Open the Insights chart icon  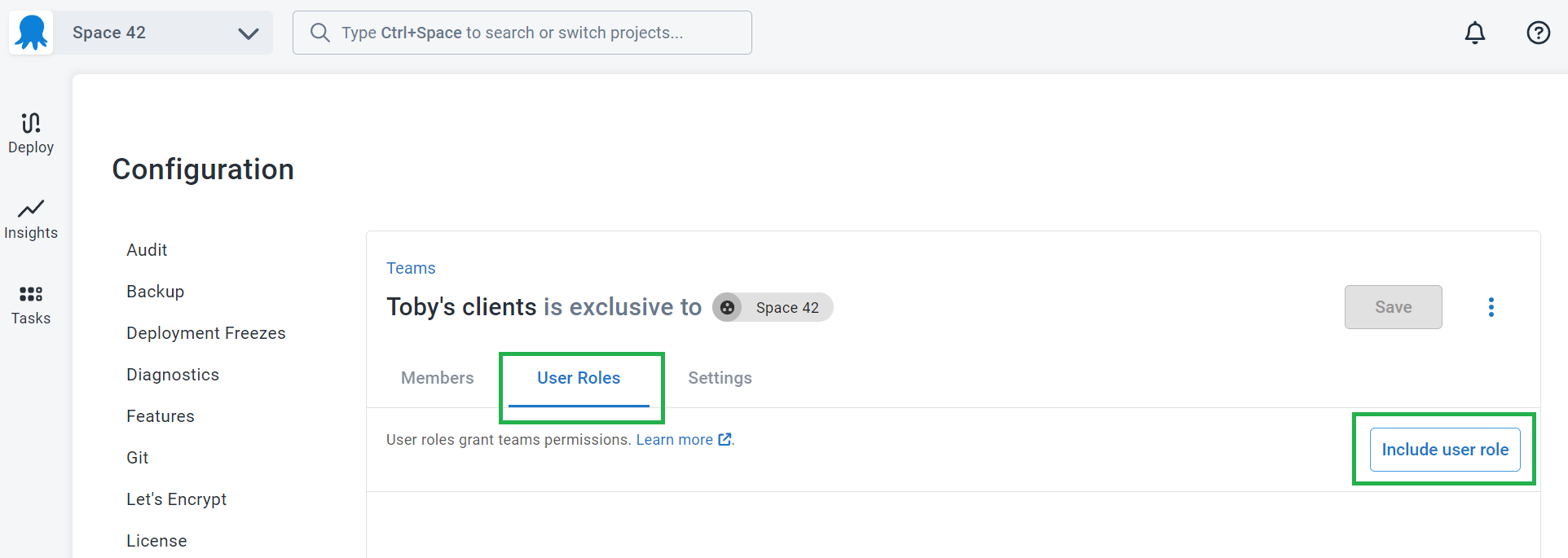pos(31,209)
